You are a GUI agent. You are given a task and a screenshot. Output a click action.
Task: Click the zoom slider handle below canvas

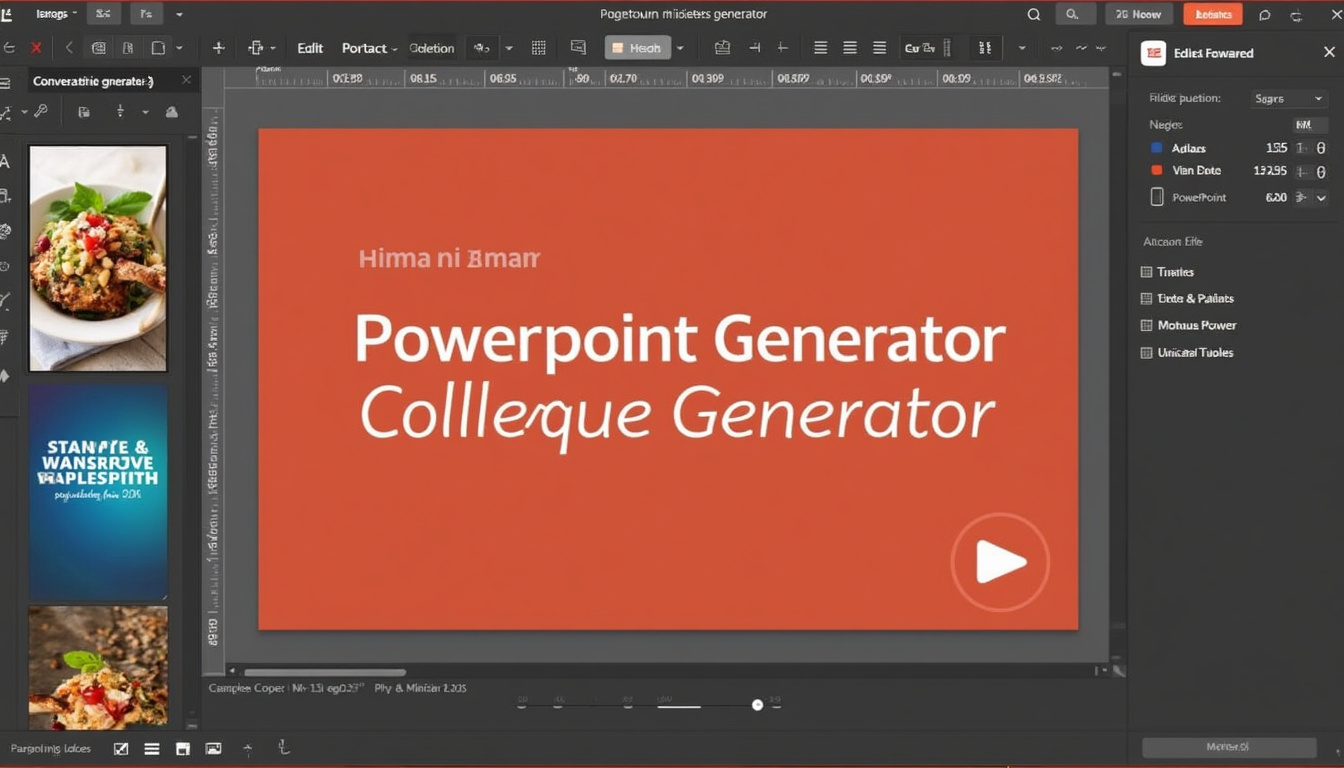point(757,705)
